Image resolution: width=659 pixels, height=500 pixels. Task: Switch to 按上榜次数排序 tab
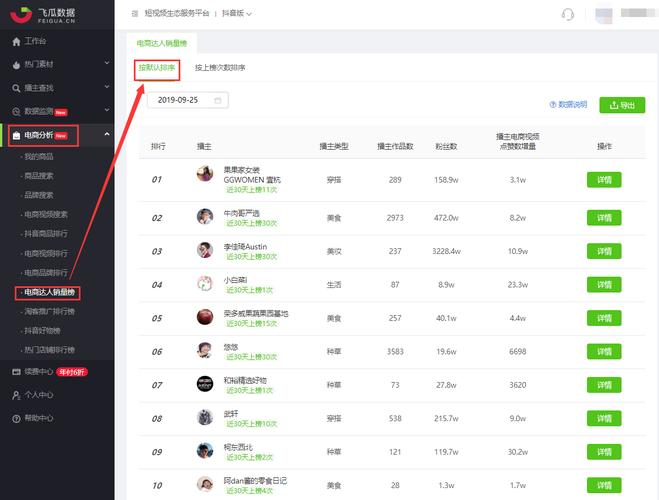(x=220, y=68)
